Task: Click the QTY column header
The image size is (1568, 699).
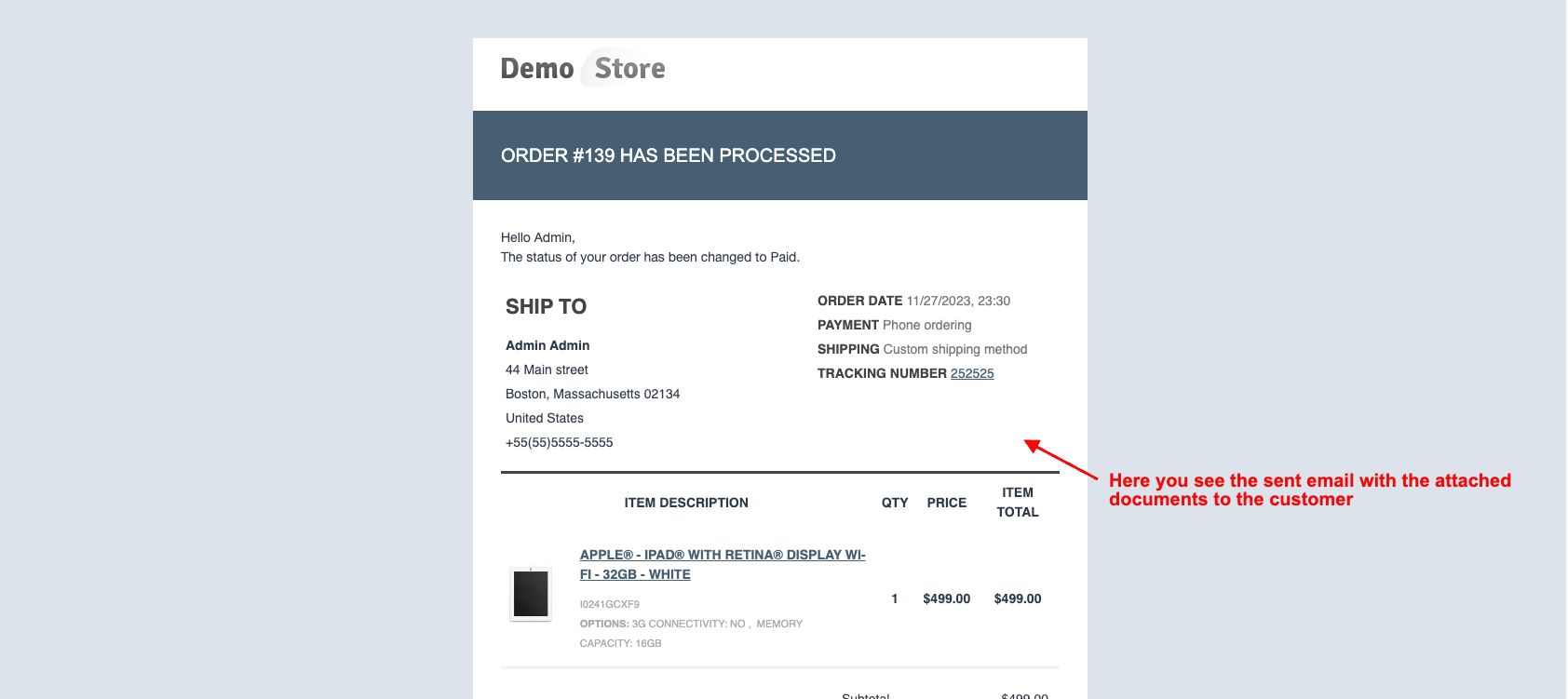Action: tap(895, 503)
